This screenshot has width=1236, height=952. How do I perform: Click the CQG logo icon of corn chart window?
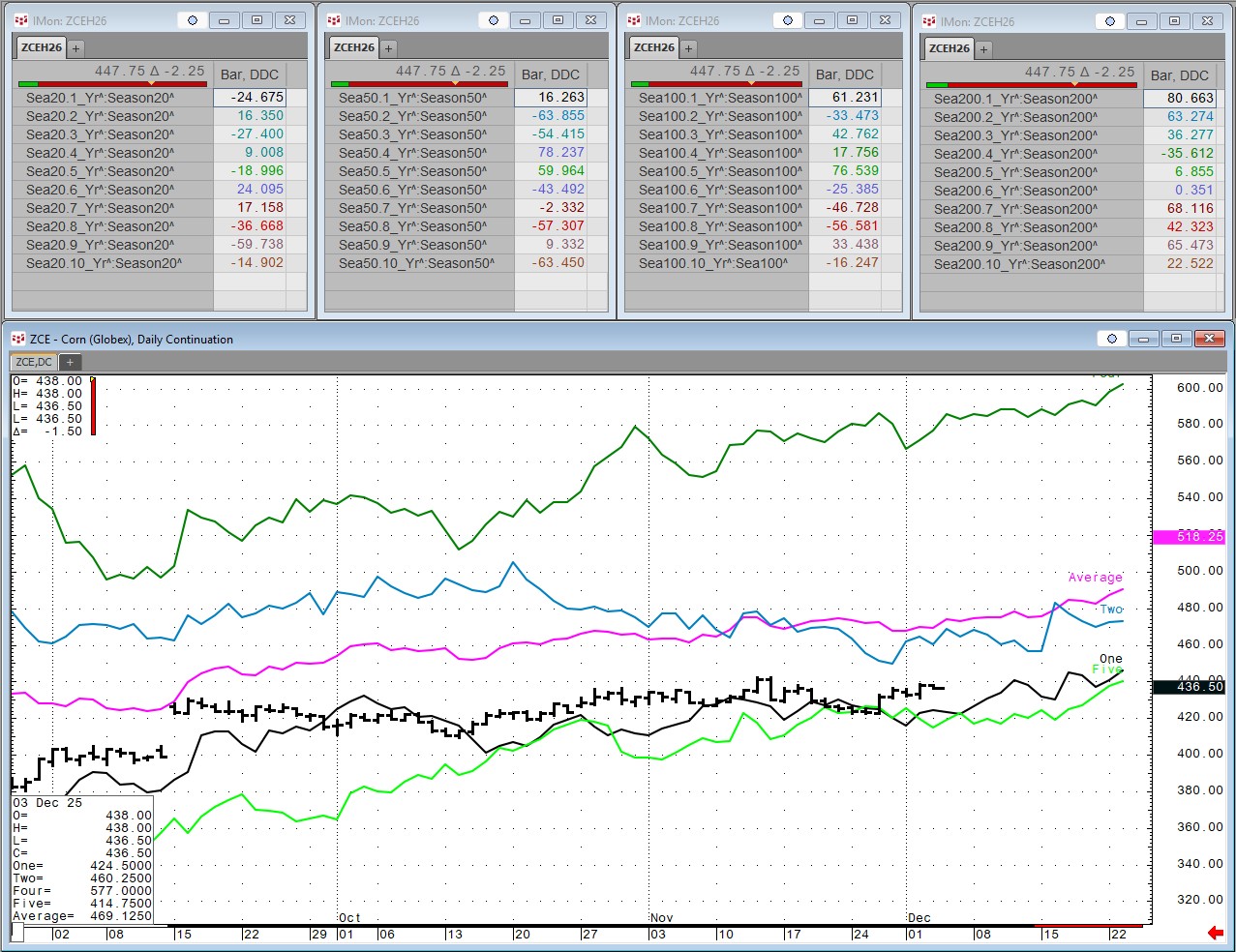coord(17,339)
